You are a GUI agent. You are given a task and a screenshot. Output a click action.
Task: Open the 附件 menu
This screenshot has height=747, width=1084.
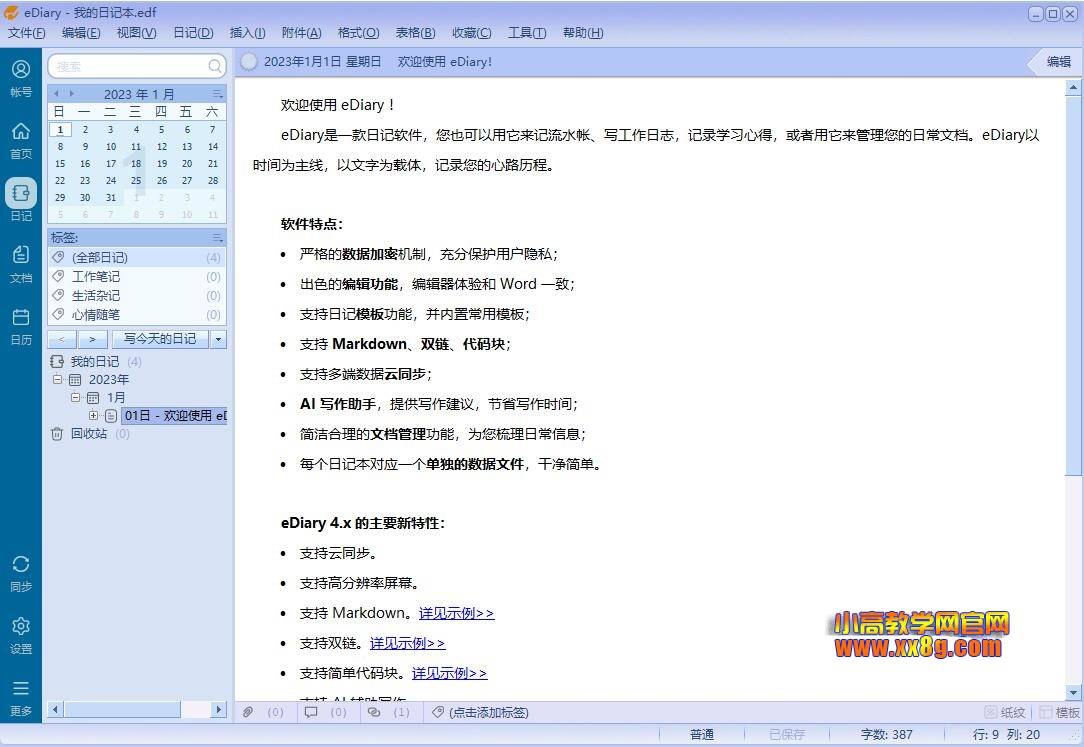click(301, 32)
